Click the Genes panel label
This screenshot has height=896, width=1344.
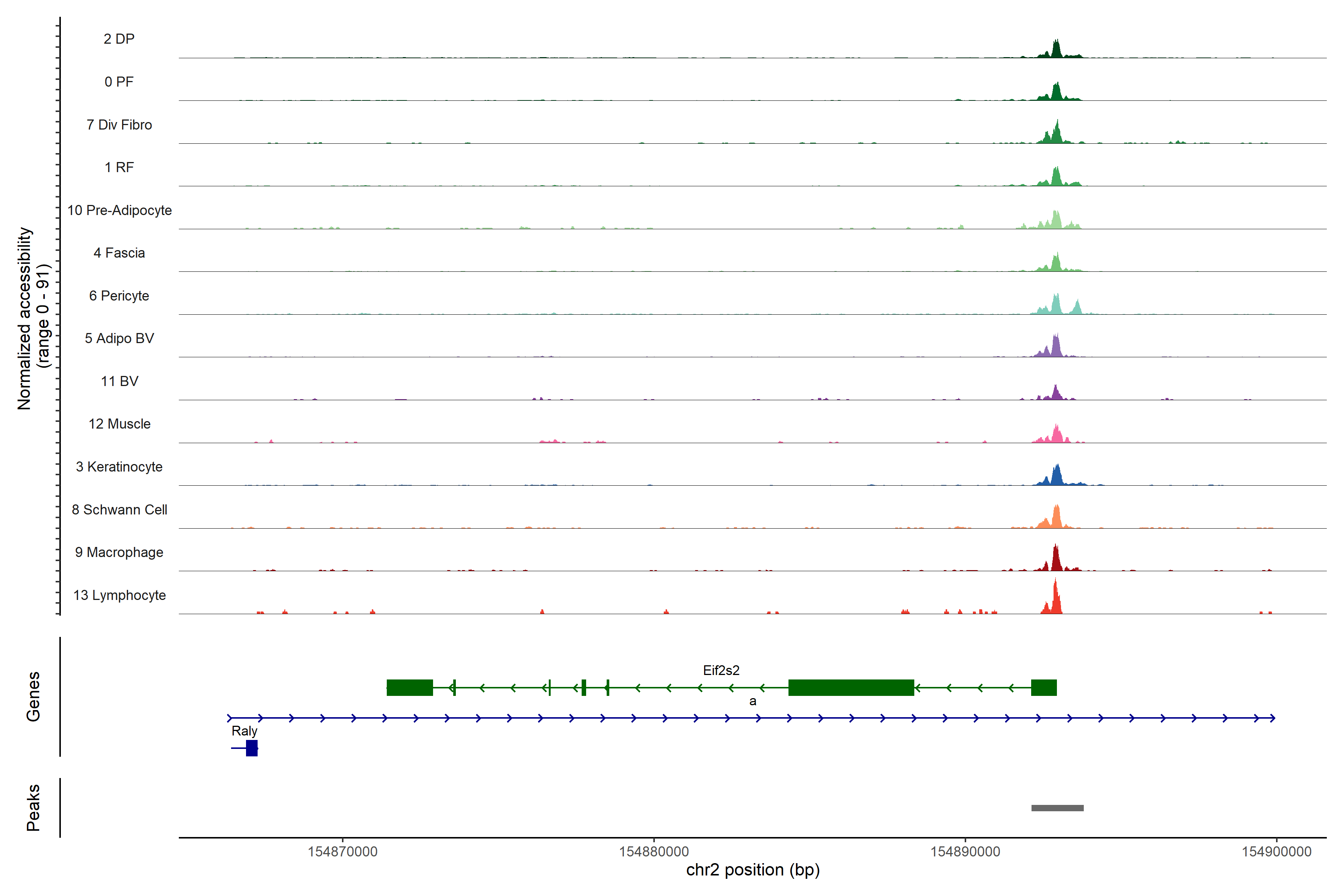click(33, 696)
